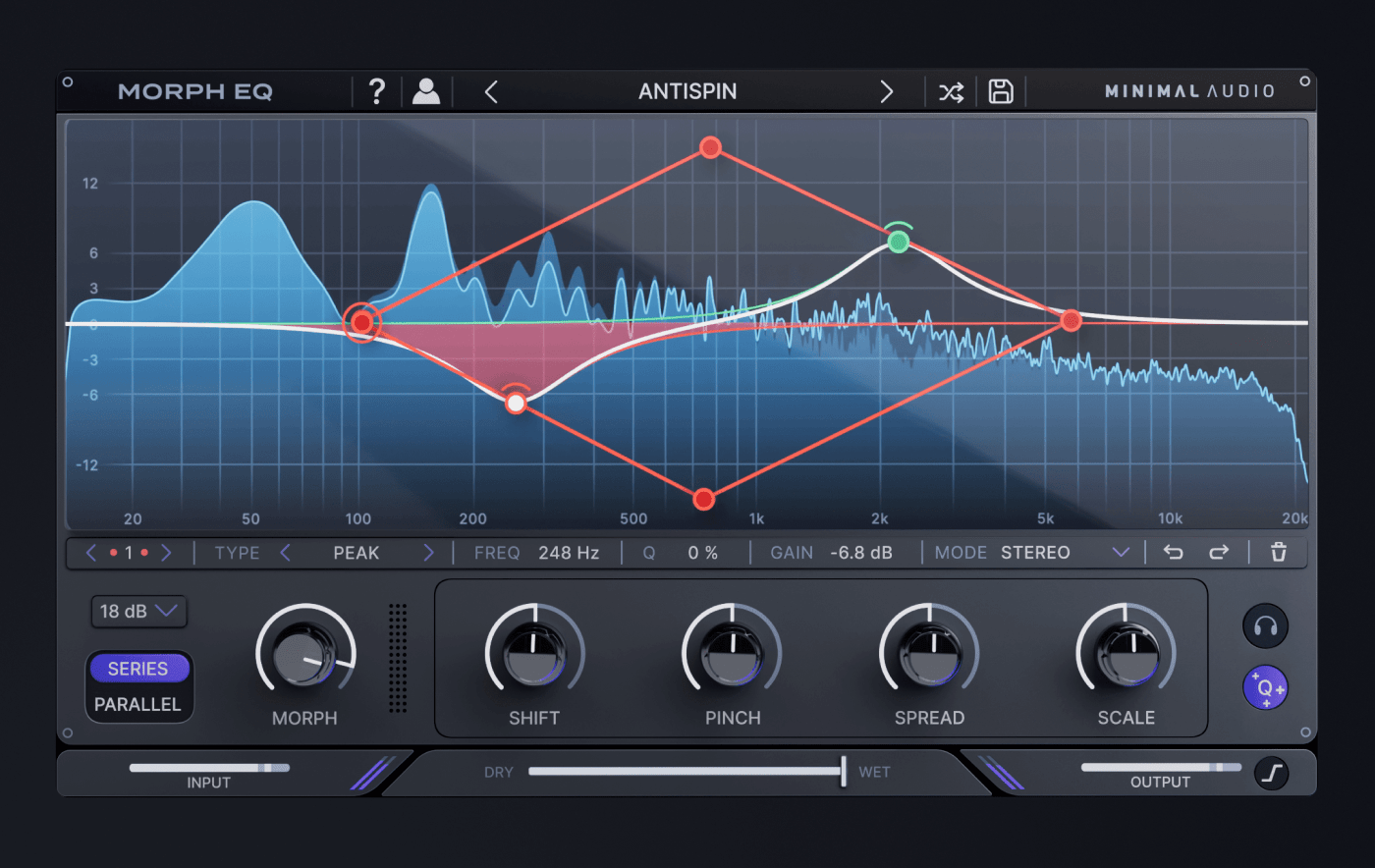Toggle the Q+ auto-Q button
The image size is (1375, 868).
[x=1265, y=687]
